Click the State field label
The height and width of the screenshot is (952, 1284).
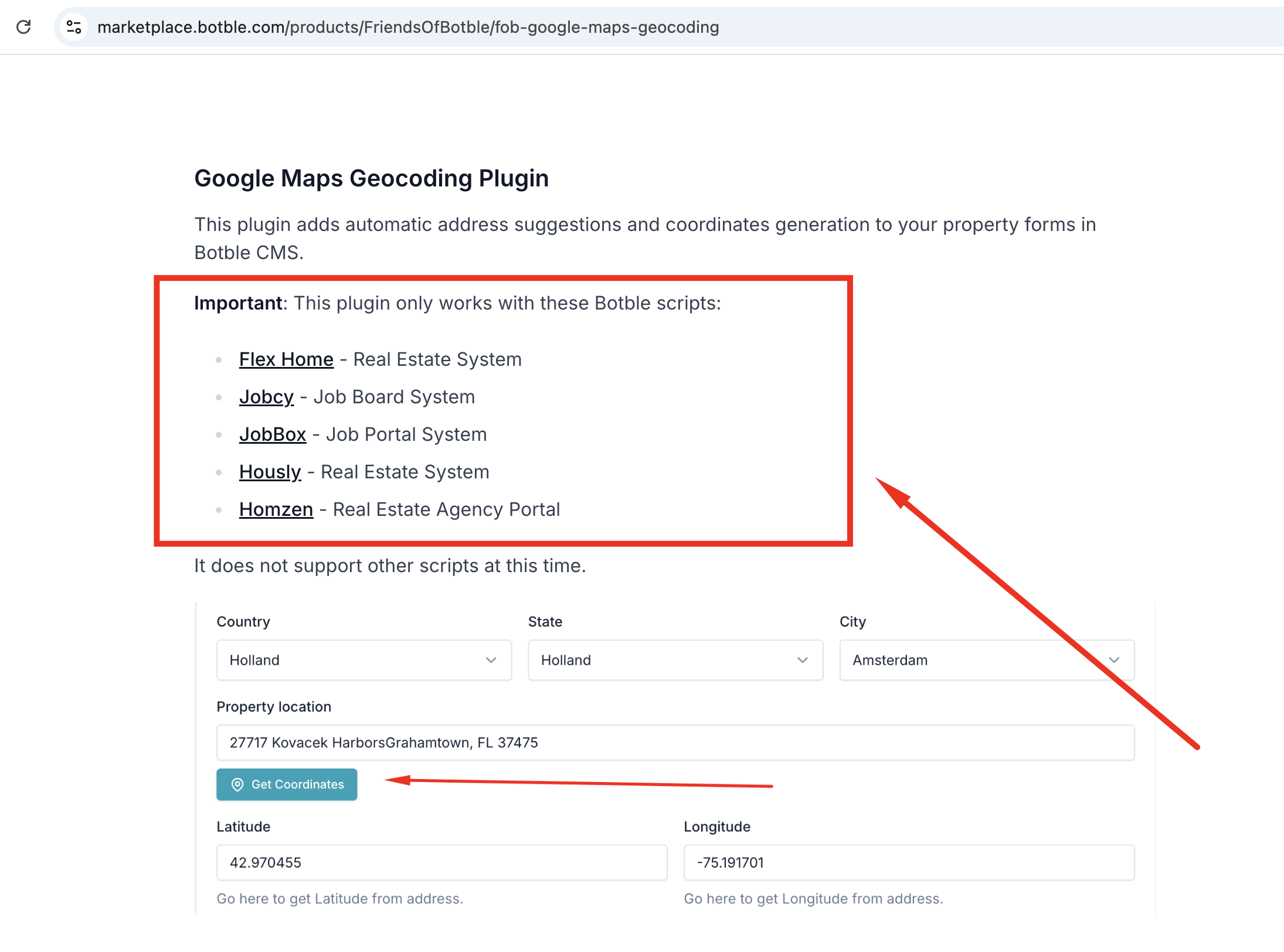click(x=545, y=621)
